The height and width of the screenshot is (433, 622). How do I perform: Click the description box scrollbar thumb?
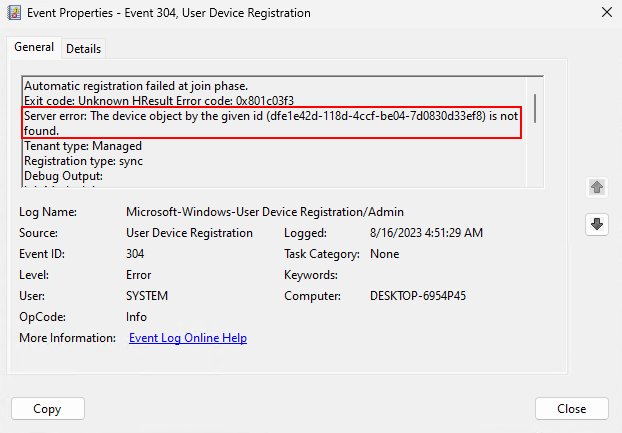pyautogui.click(x=535, y=105)
